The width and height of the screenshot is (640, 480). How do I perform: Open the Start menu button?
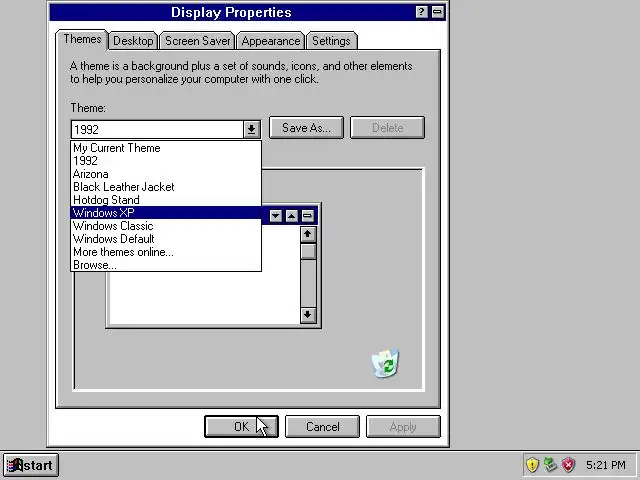(x=29, y=465)
